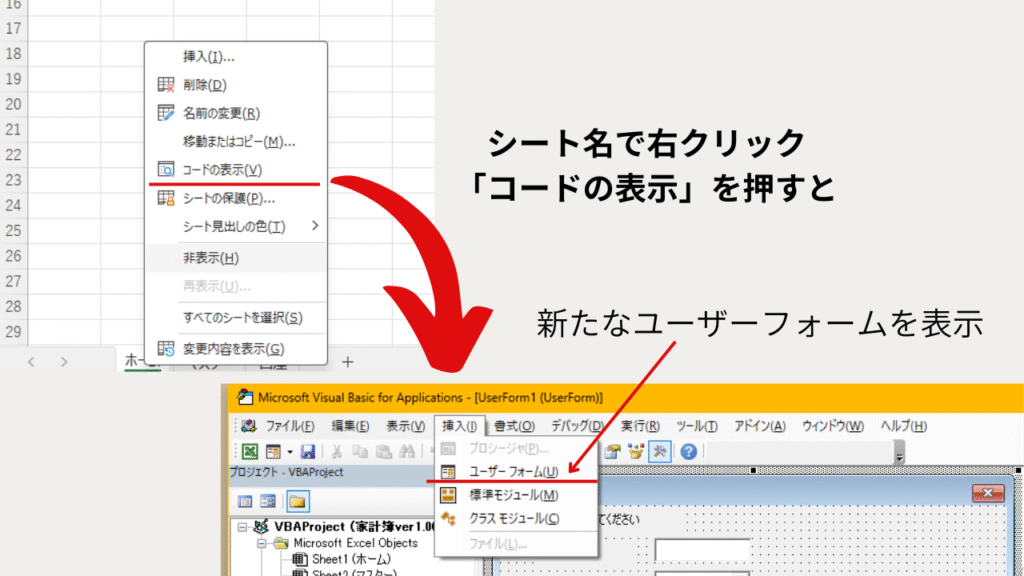Select シートの保護(P)... in the context menu
The width and height of the screenshot is (1024, 576).
(x=235, y=198)
